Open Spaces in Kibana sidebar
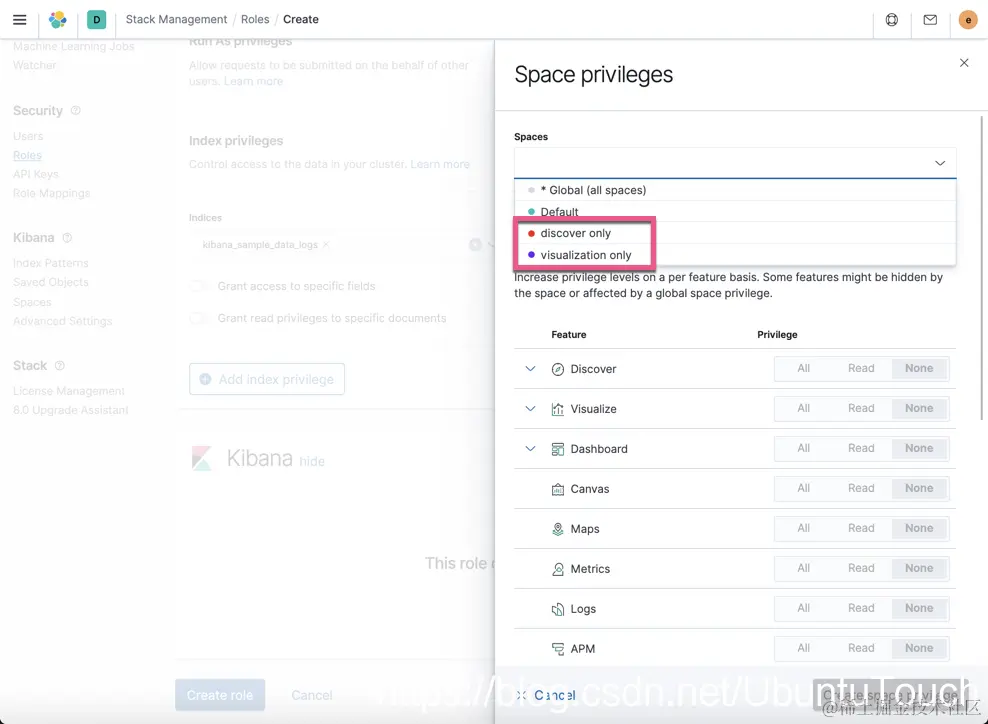 coord(32,302)
